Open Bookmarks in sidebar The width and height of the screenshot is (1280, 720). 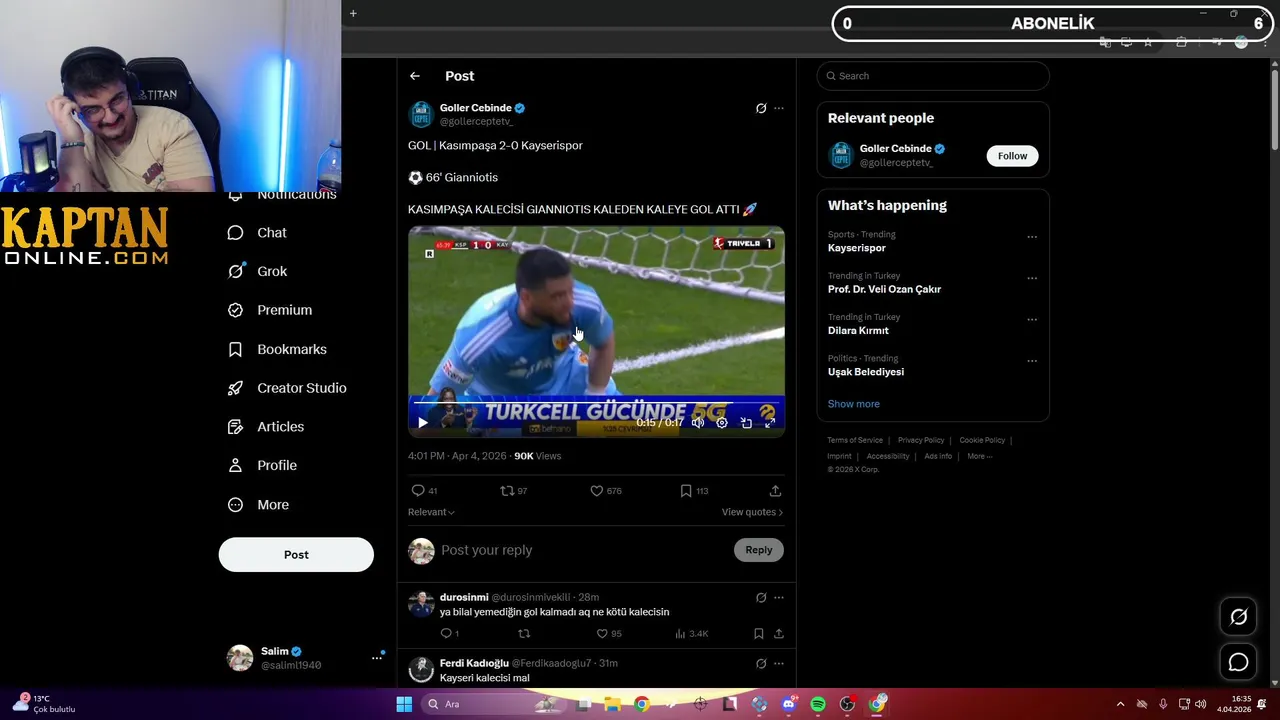click(x=277, y=349)
